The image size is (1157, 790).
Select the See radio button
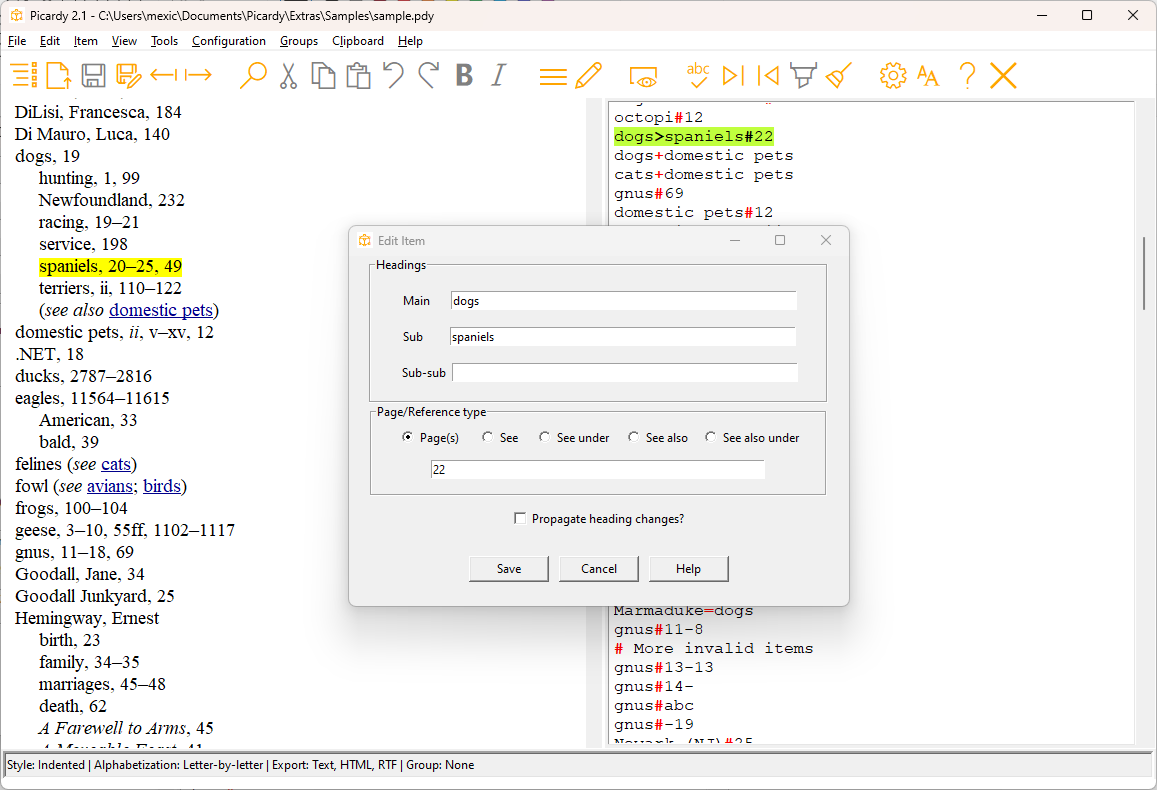point(487,437)
